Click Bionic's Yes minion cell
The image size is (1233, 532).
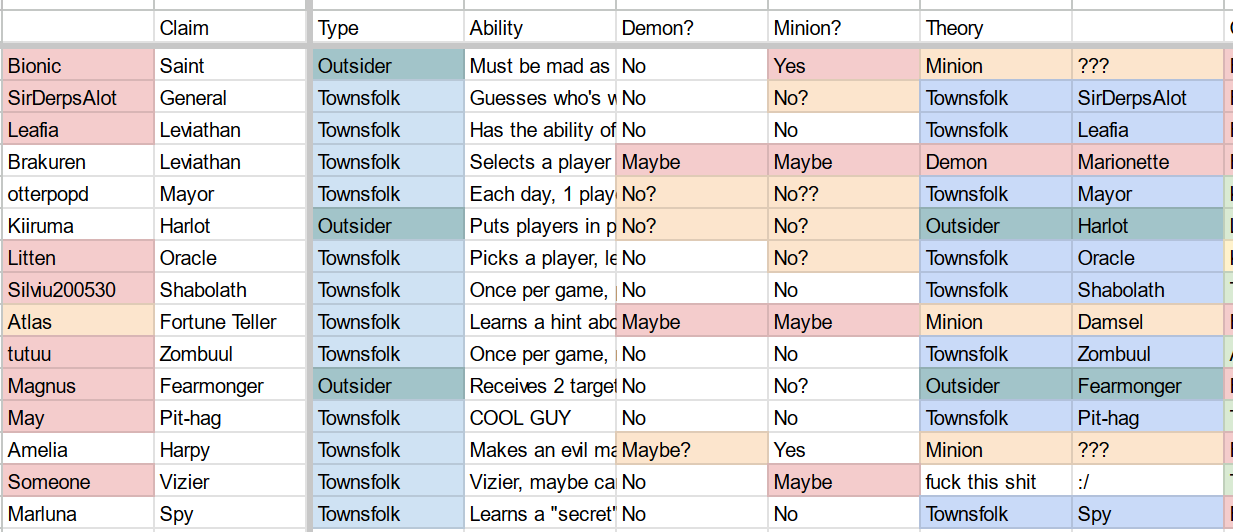coord(844,66)
